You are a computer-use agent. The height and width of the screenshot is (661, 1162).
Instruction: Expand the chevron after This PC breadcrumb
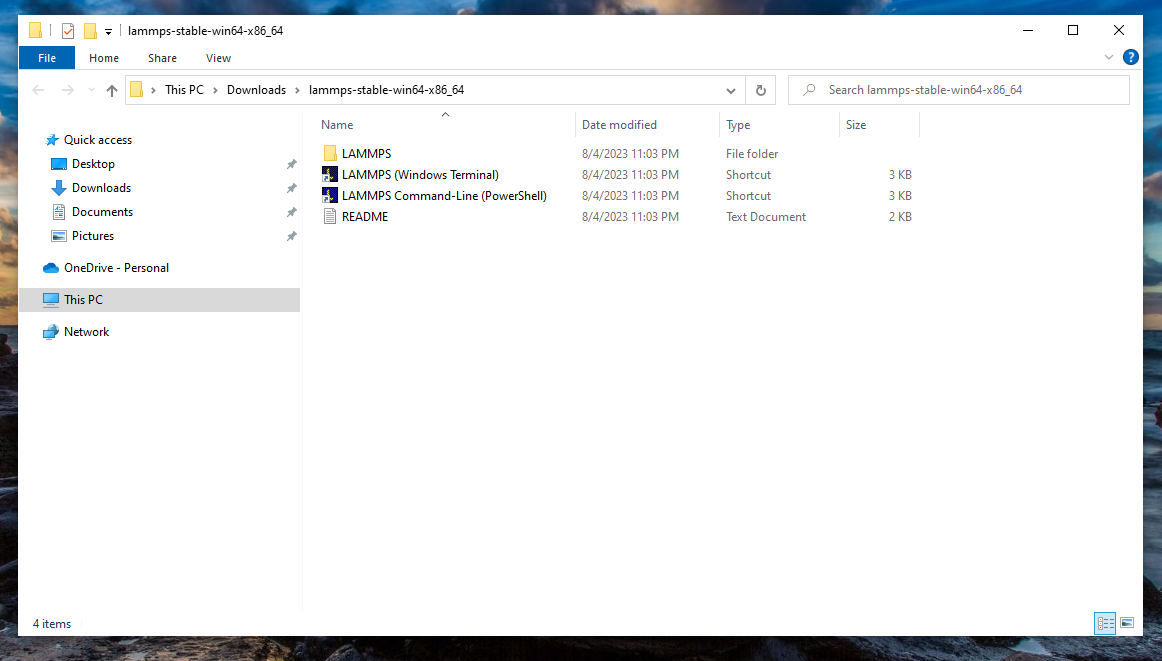click(215, 90)
